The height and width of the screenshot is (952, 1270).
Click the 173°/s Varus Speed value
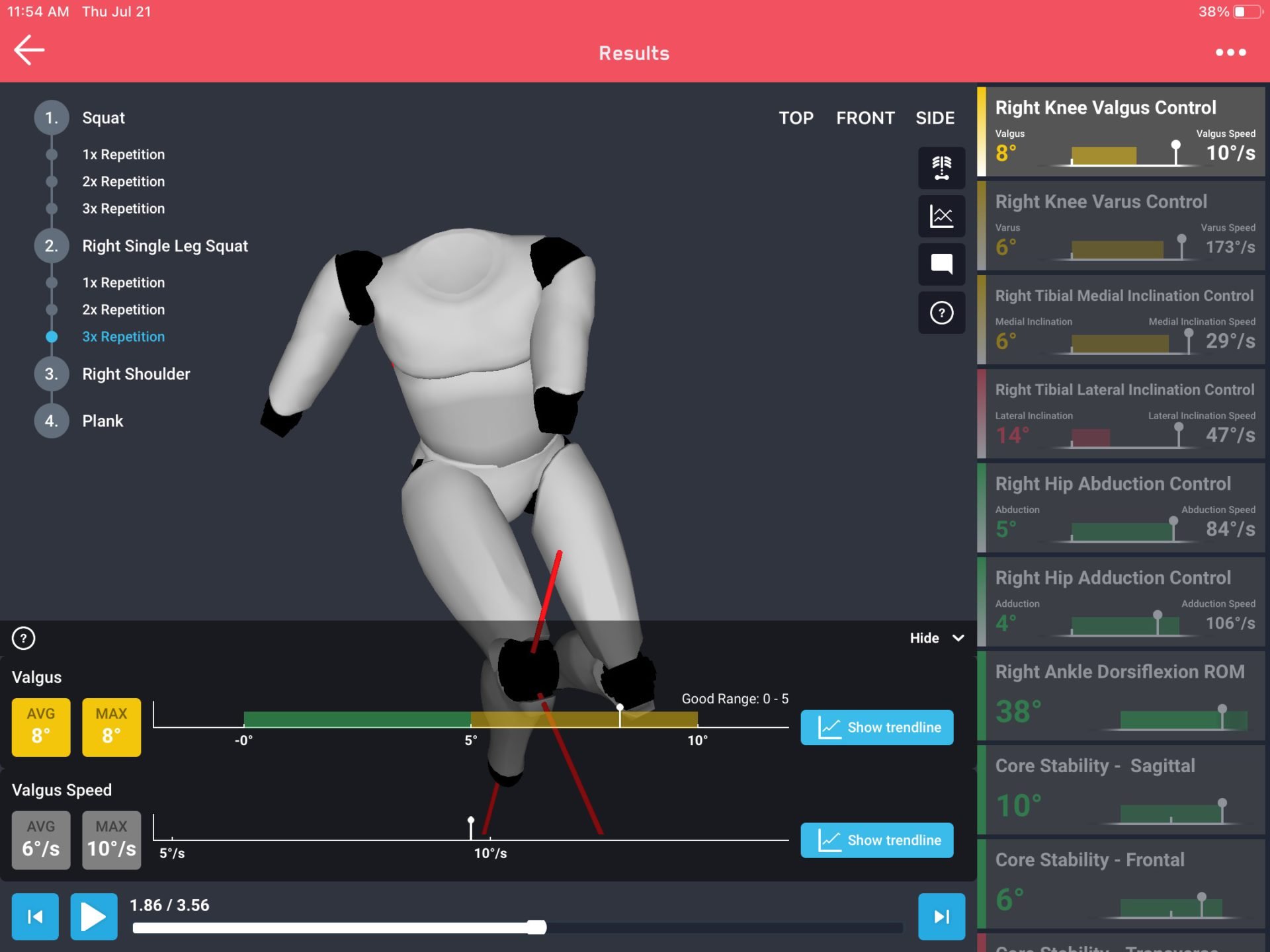click(1230, 247)
